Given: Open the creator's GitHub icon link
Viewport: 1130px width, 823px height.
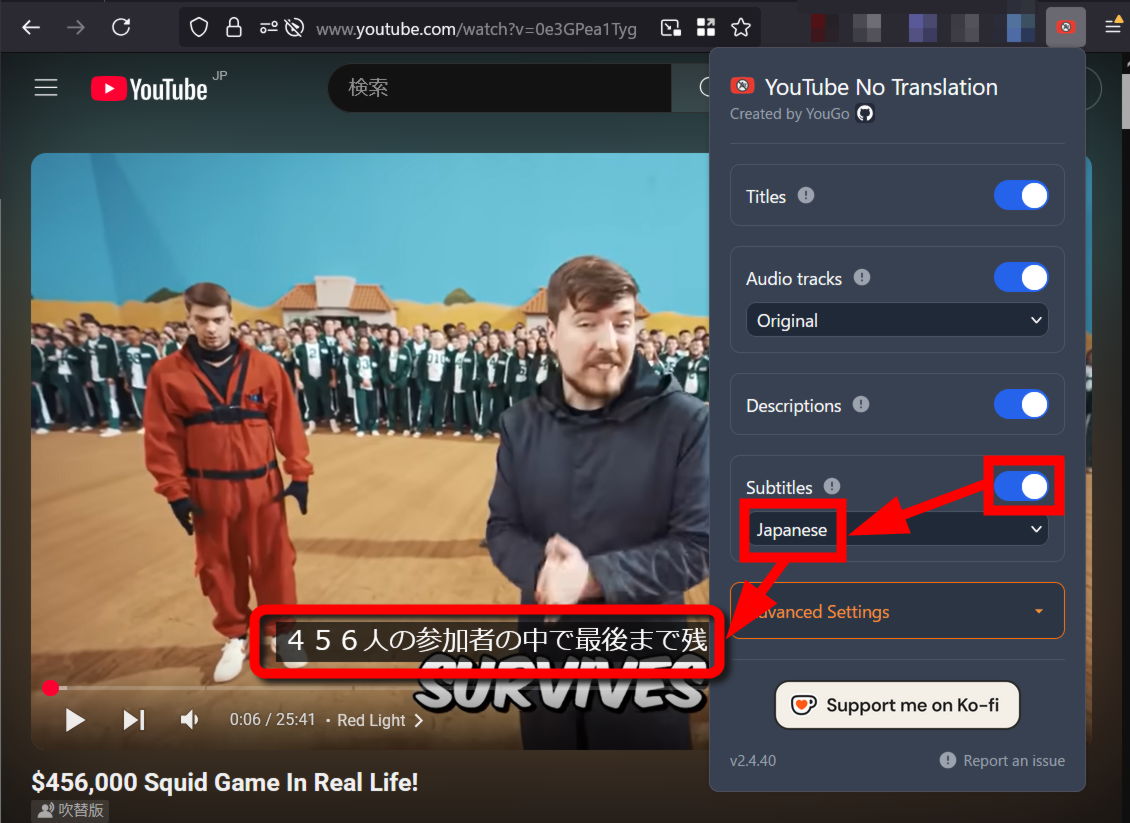Looking at the screenshot, I should [865, 113].
